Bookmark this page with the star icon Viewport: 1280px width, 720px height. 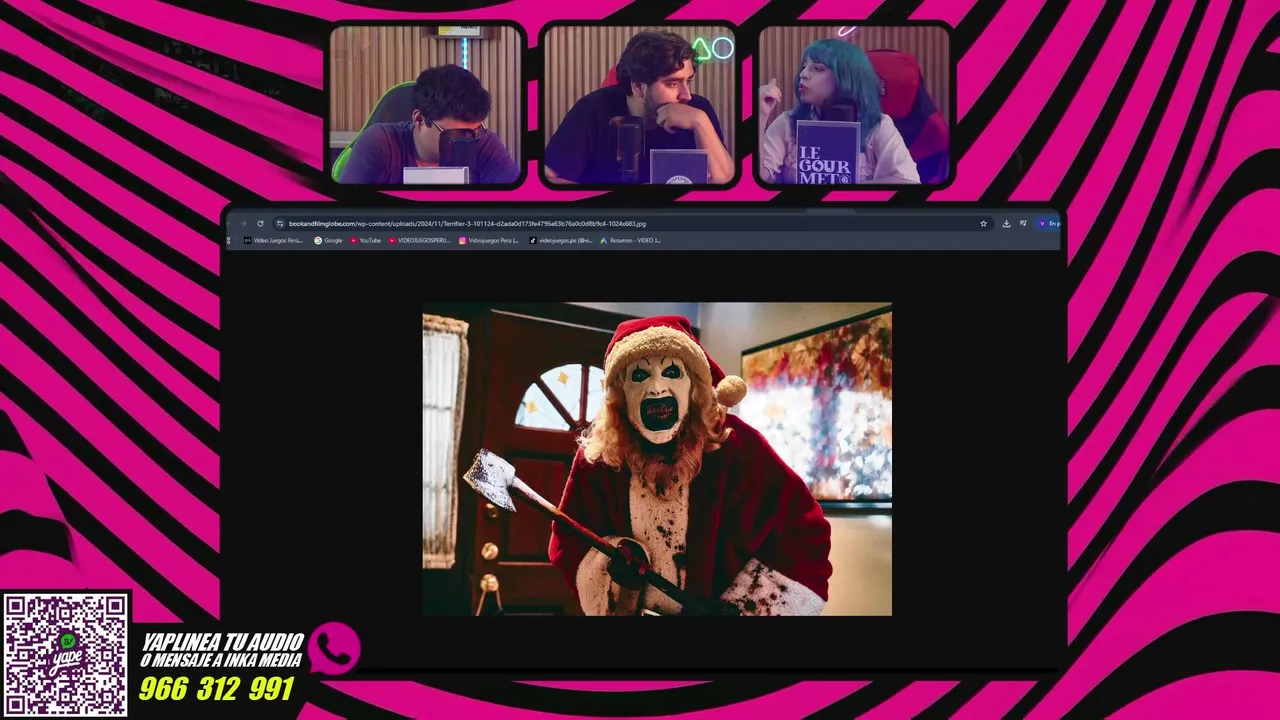point(983,224)
